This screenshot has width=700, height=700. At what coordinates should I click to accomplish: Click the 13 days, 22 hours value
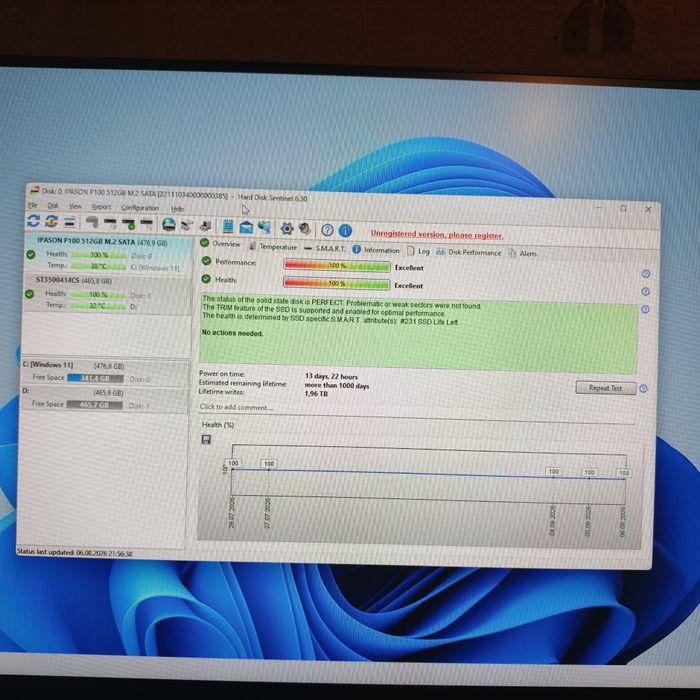pos(331,376)
